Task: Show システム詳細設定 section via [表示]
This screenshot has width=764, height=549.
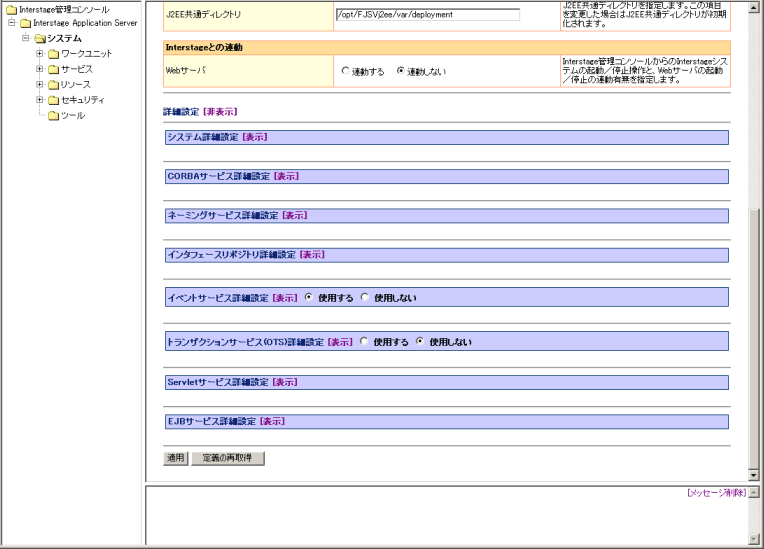Action: (254, 137)
